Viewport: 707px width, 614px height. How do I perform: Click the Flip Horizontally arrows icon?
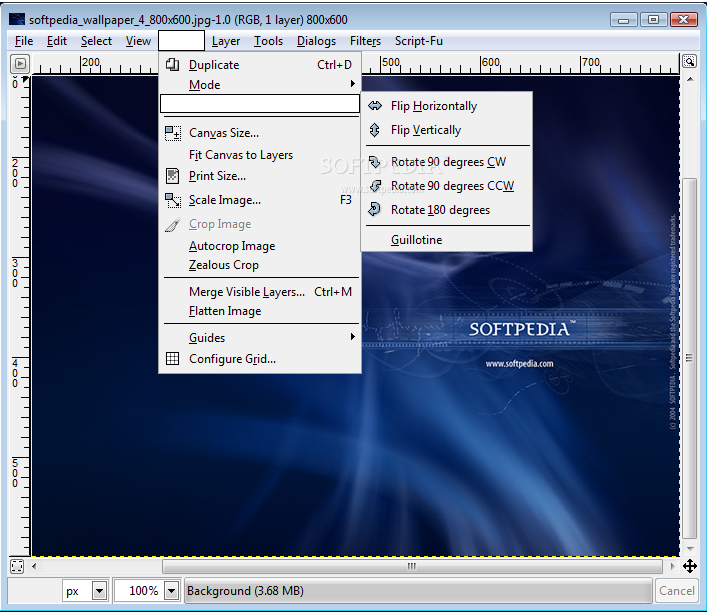pos(375,106)
